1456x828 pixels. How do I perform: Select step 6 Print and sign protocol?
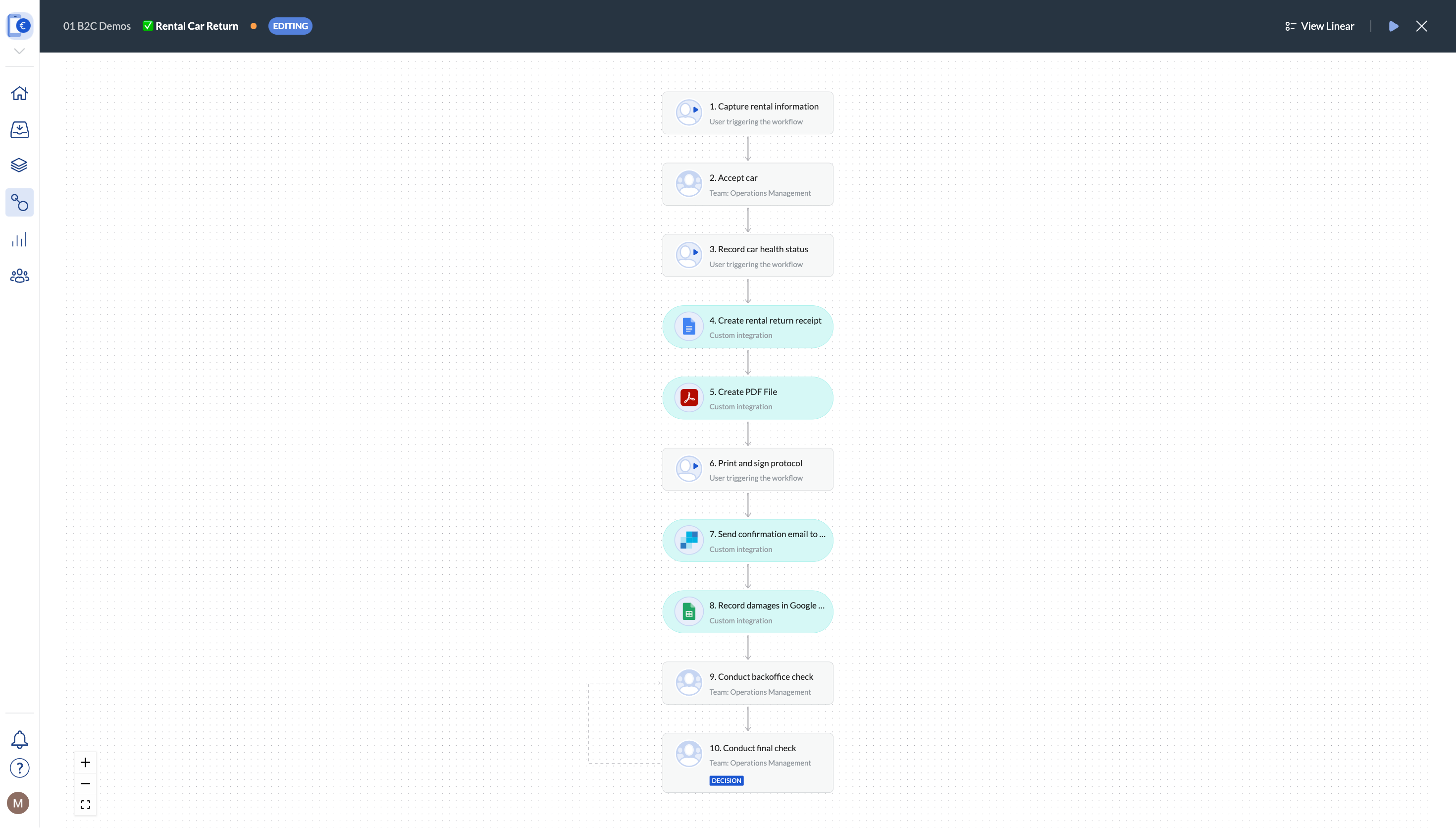(747, 469)
